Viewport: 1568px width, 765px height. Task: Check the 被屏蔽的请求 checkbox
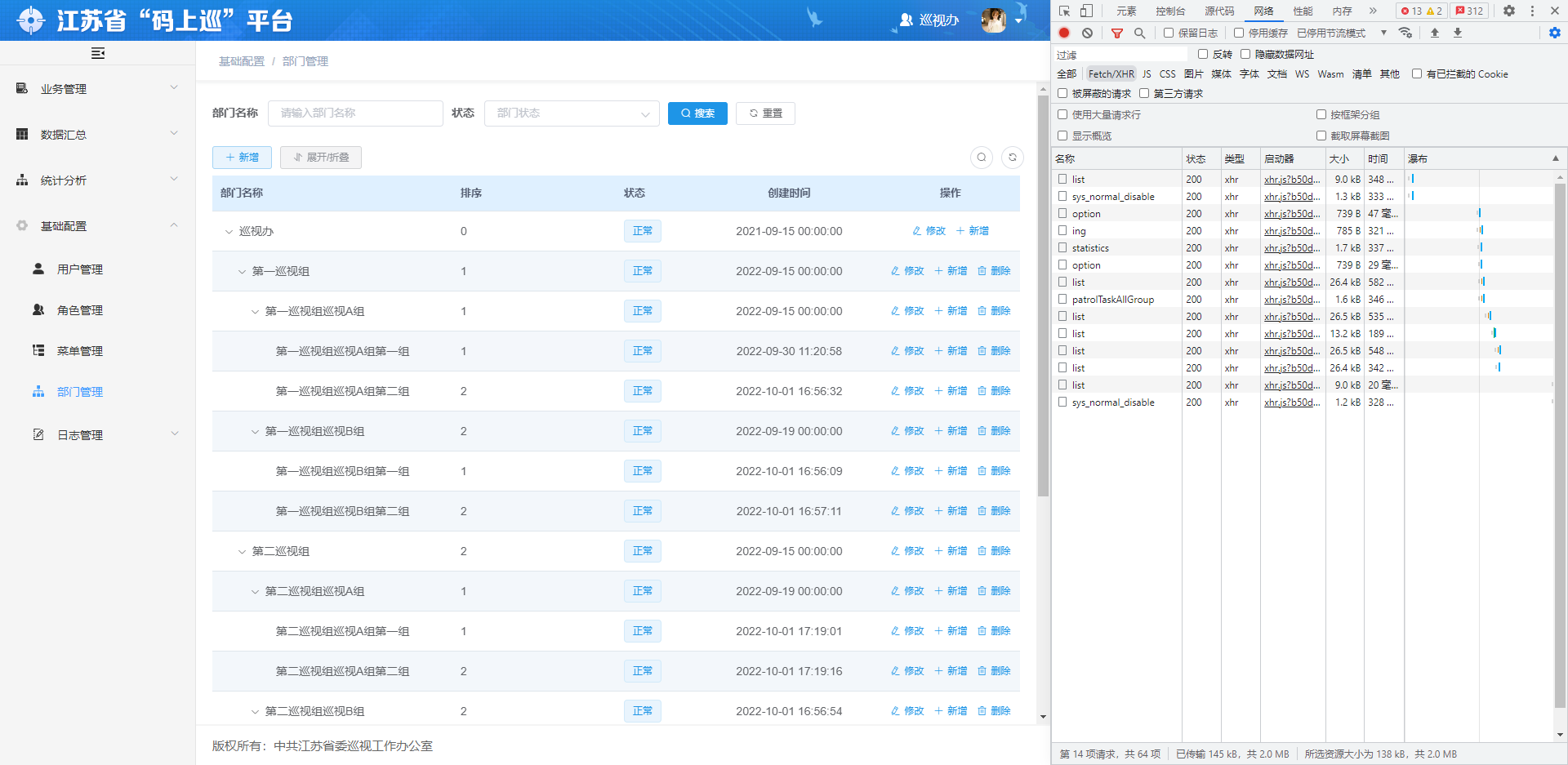(x=1062, y=93)
